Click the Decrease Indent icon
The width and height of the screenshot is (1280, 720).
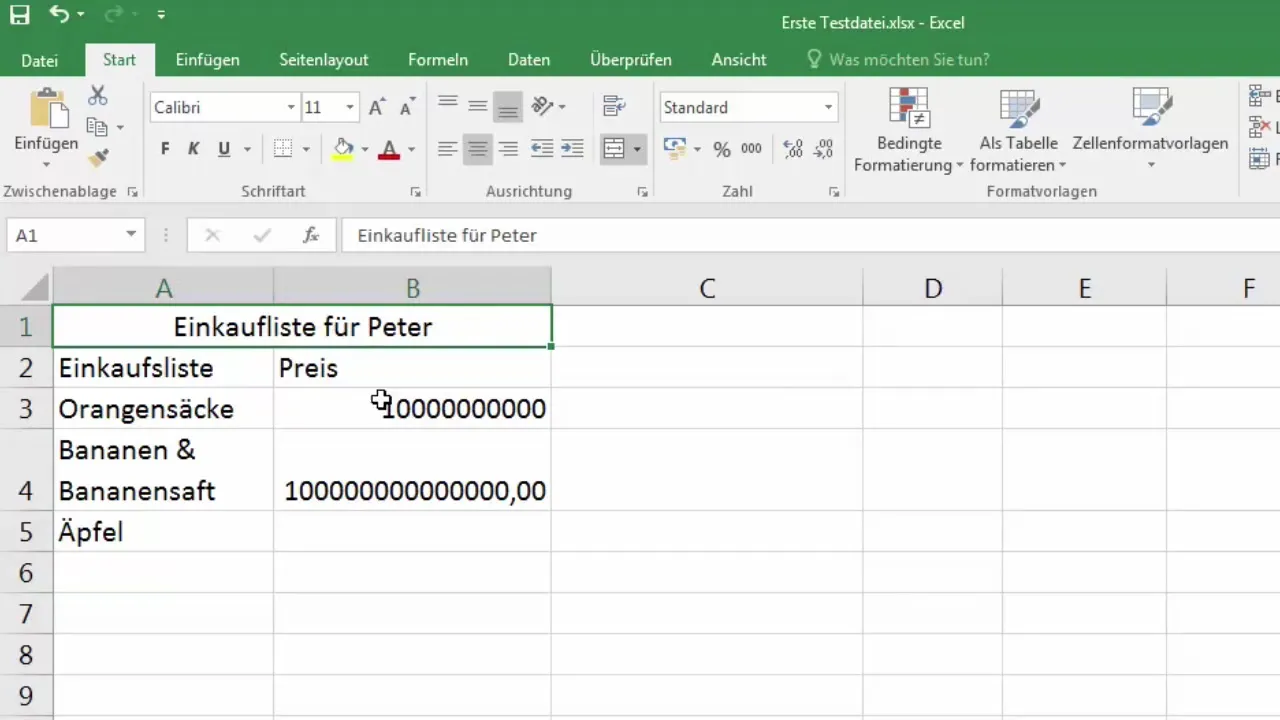click(542, 149)
